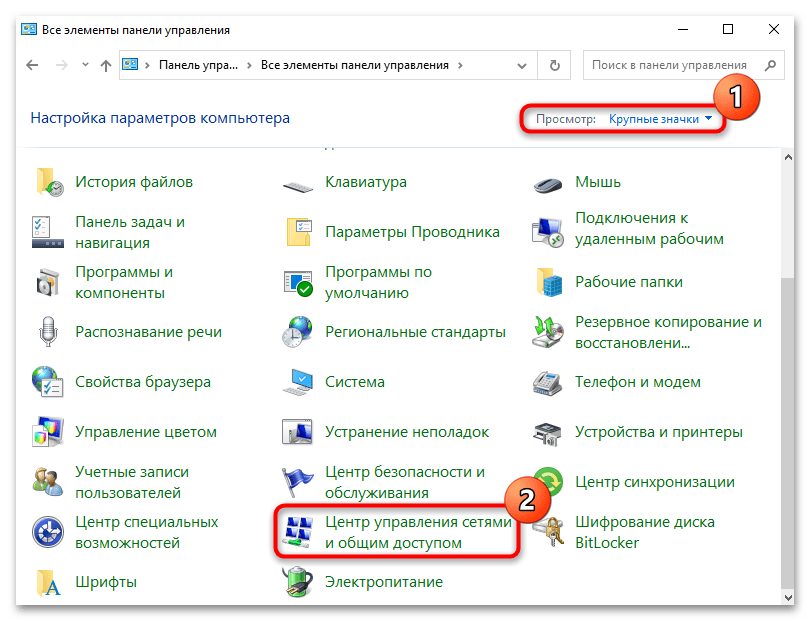
Task: Open the Резервное копирование и восстановление icon
Action: (x=548, y=332)
